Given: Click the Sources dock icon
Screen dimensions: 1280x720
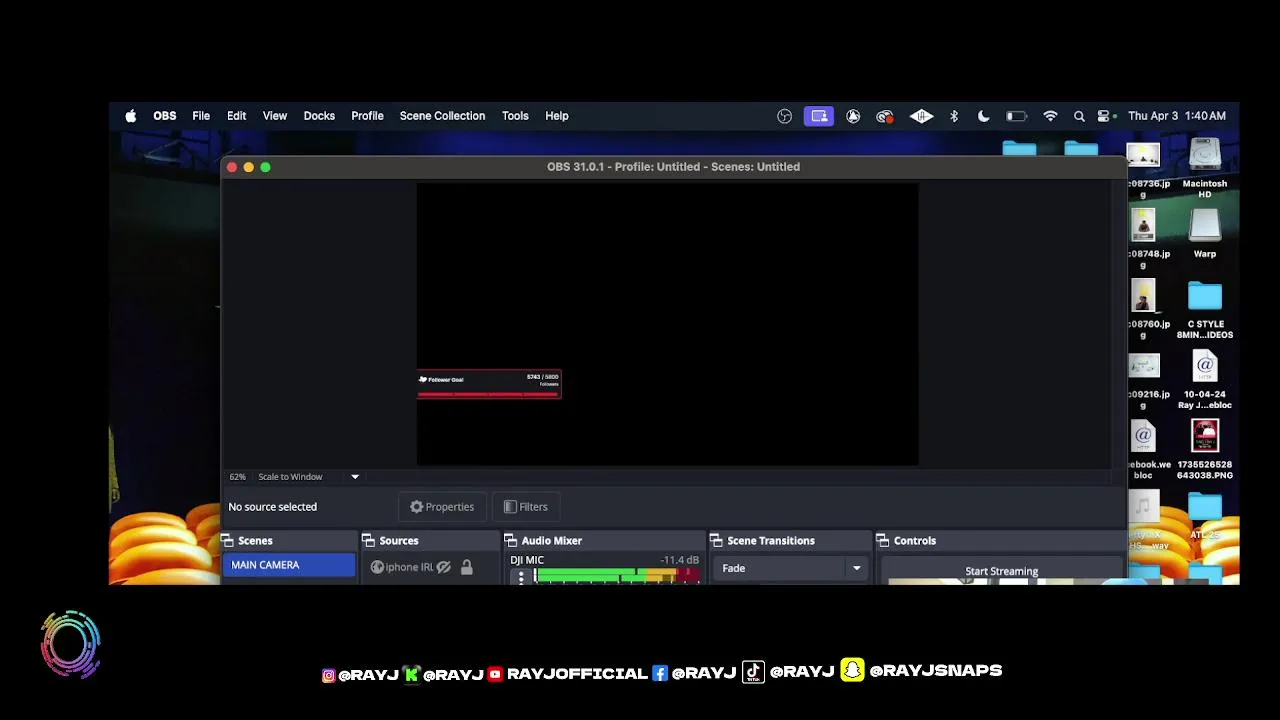Looking at the screenshot, I should point(368,541).
